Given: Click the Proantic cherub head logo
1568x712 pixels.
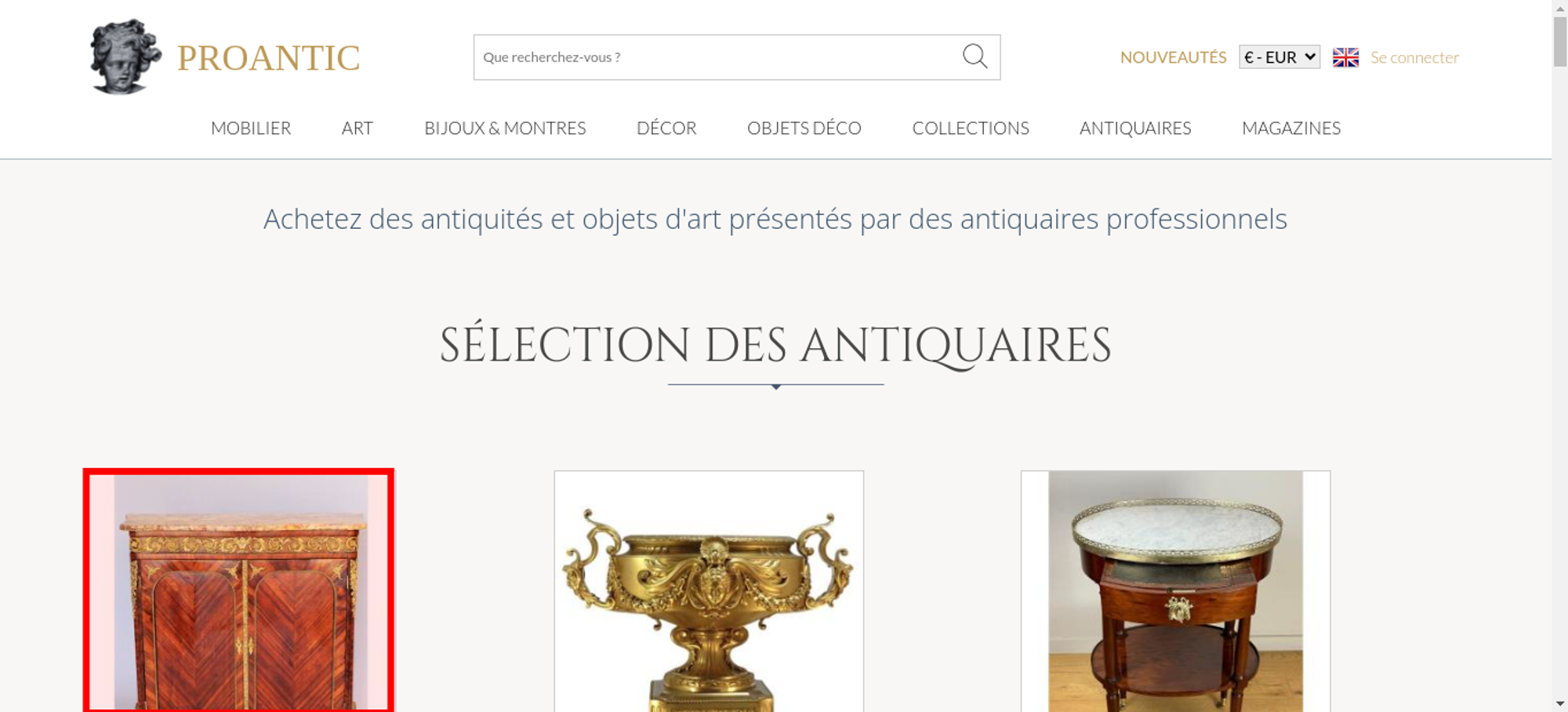Looking at the screenshot, I should pyautogui.click(x=125, y=56).
